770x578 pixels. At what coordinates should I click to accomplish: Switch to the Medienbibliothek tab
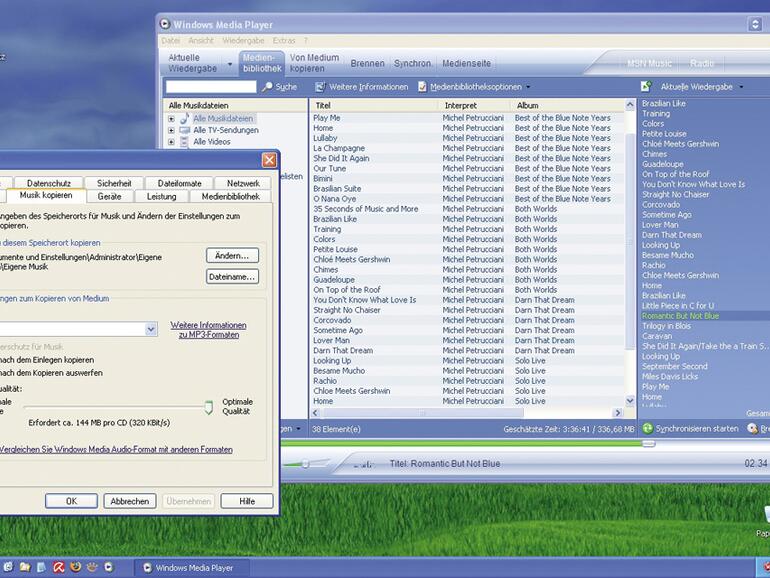point(262,63)
